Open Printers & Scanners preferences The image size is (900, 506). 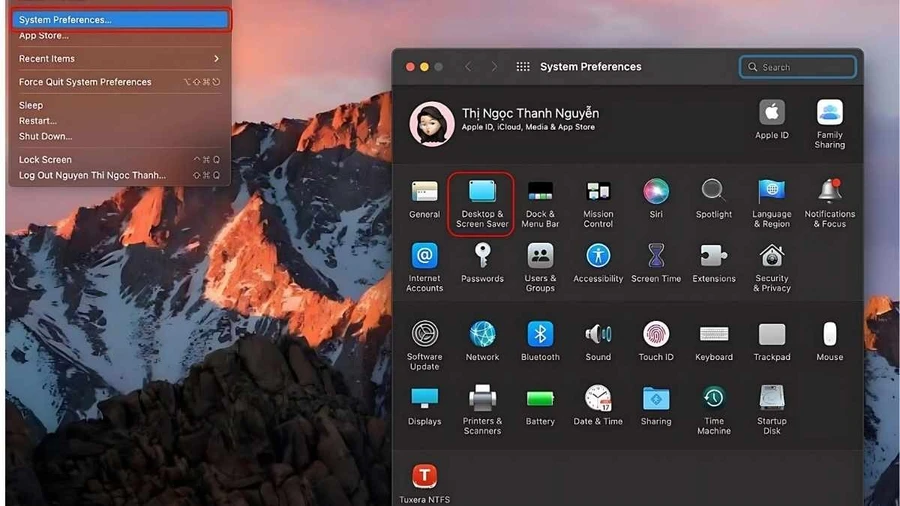482,410
